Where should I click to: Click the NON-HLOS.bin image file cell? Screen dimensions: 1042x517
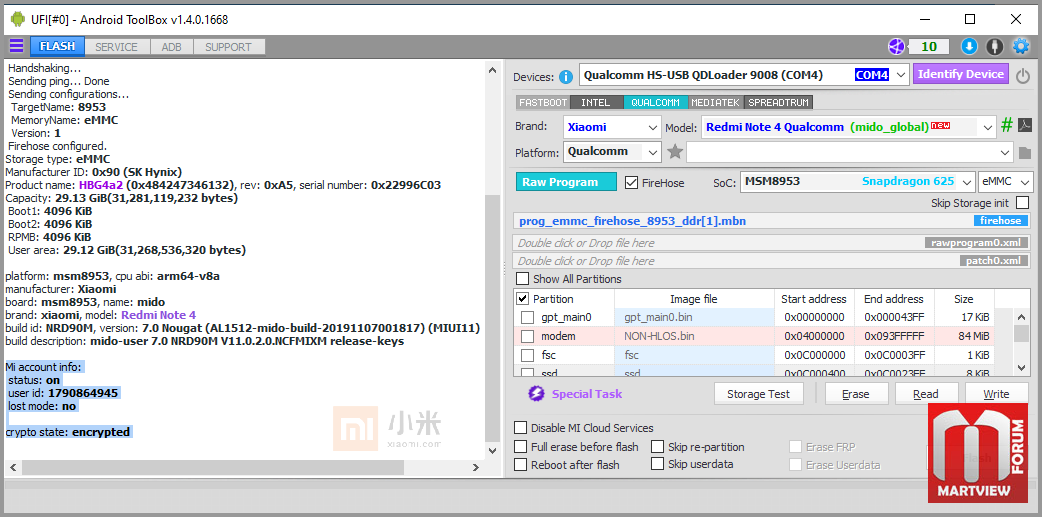[694, 336]
